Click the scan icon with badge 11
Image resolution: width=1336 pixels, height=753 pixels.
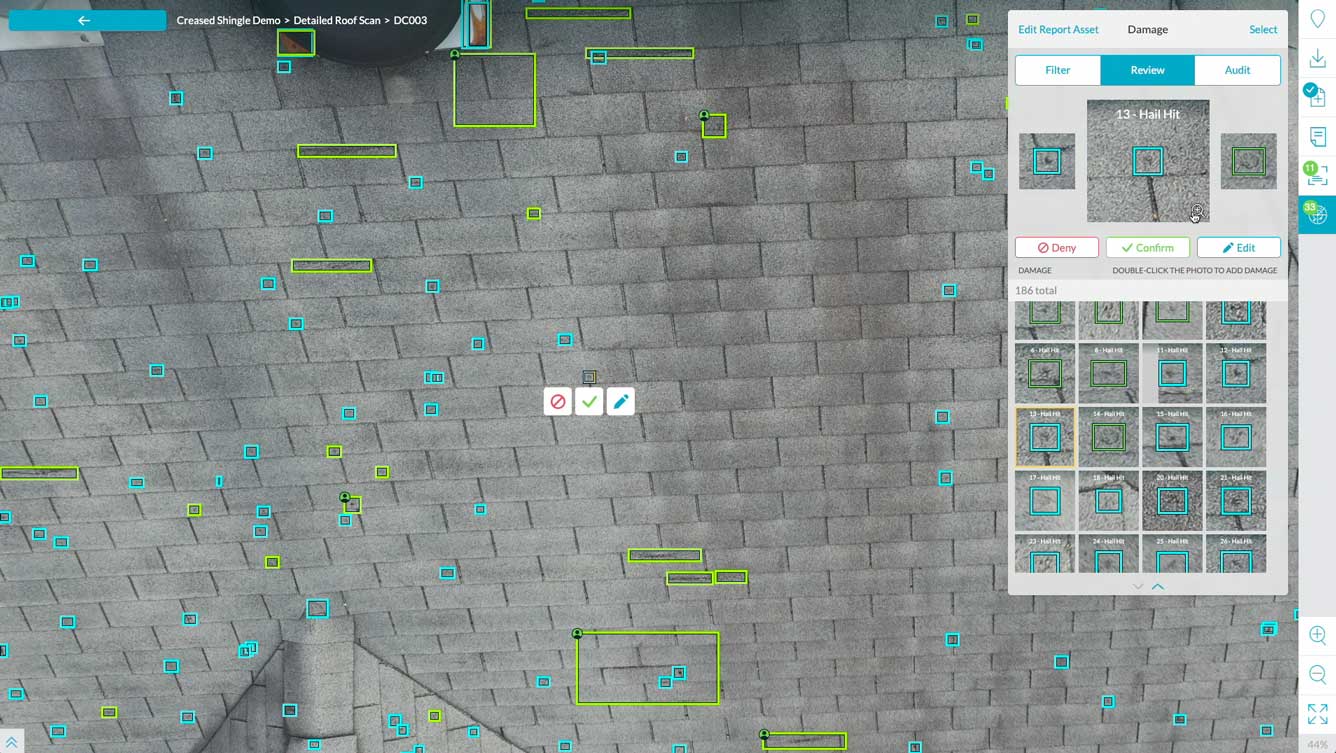[x=1317, y=176]
